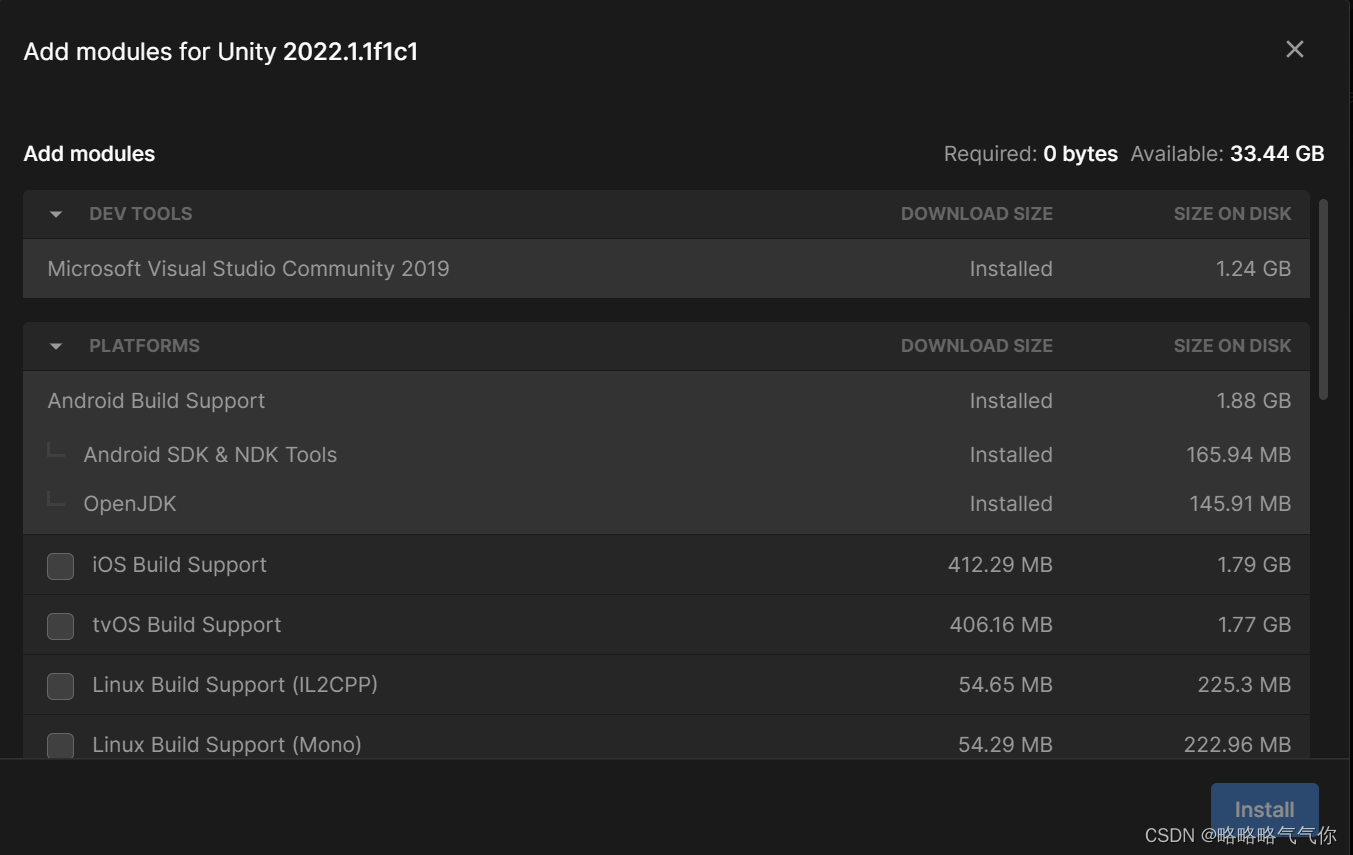
Task: Click PLATFORMS section header text
Action: 145,346
